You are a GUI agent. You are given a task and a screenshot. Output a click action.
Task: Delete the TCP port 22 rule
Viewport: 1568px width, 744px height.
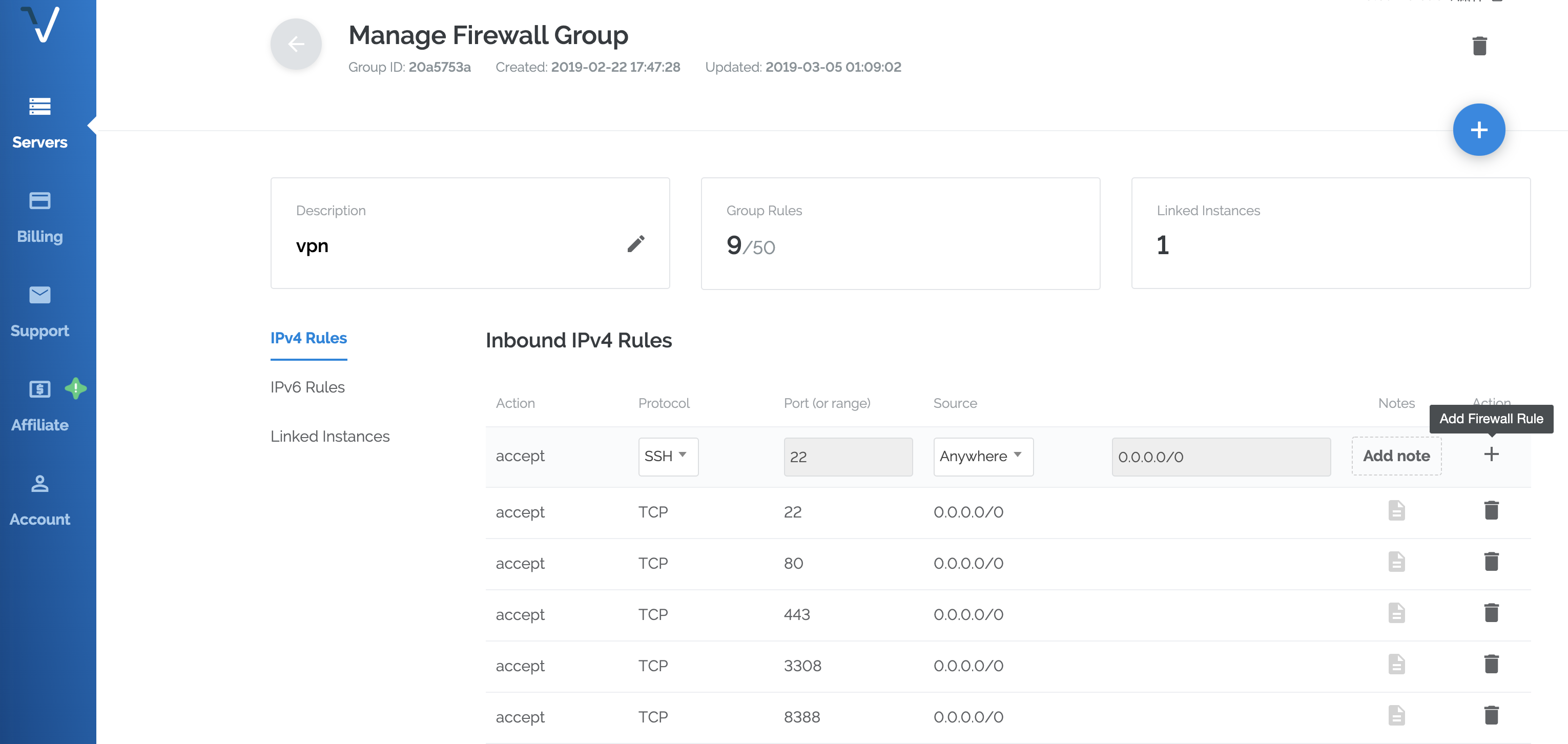[x=1491, y=510]
